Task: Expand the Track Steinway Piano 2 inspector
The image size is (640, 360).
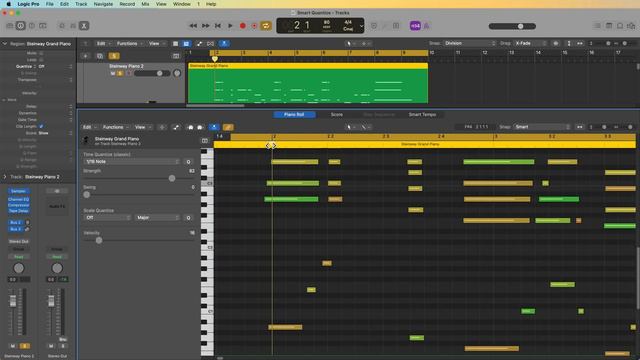Action: 5,177
